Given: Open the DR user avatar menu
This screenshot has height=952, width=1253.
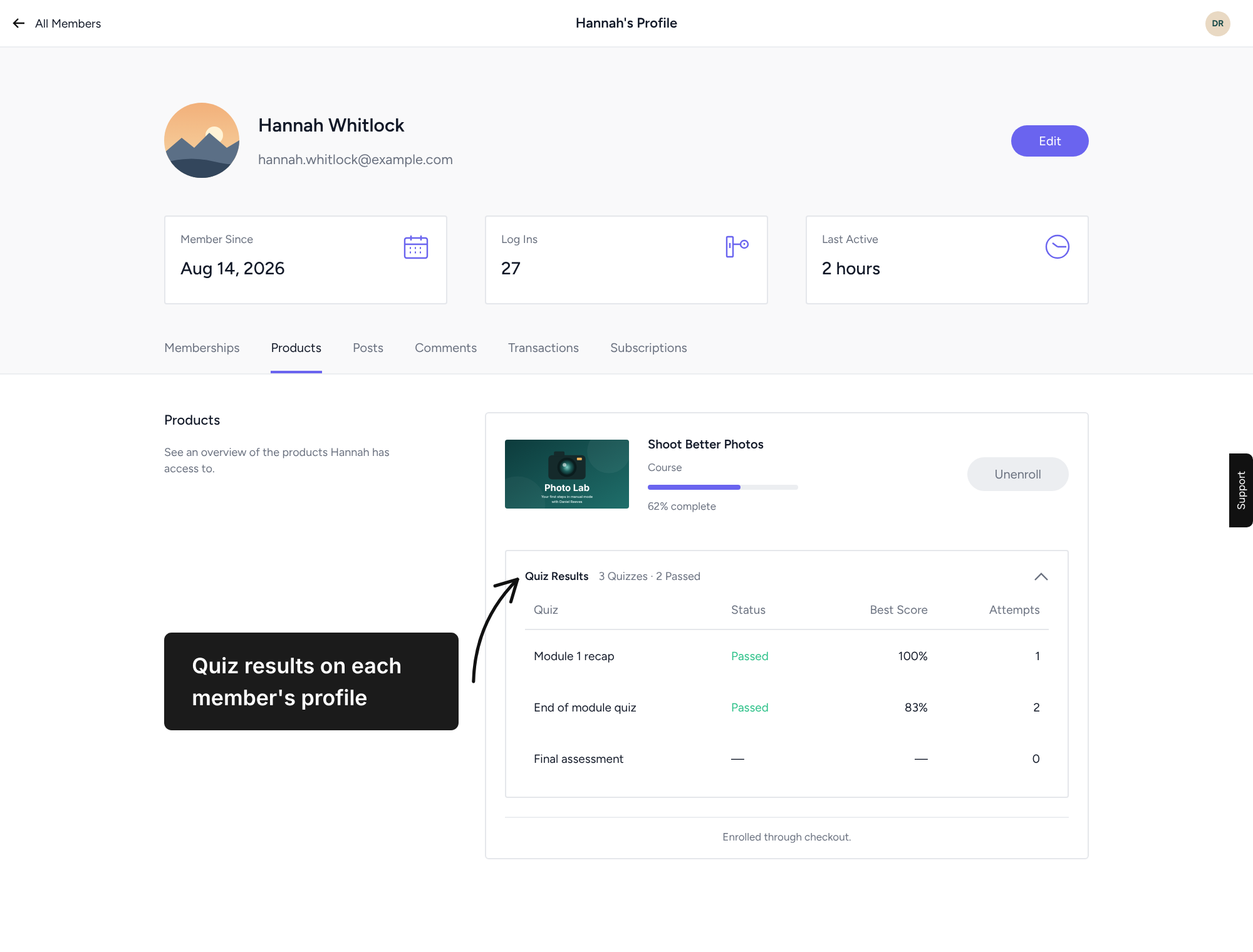Looking at the screenshot, I should click(x=1217, y=23).
